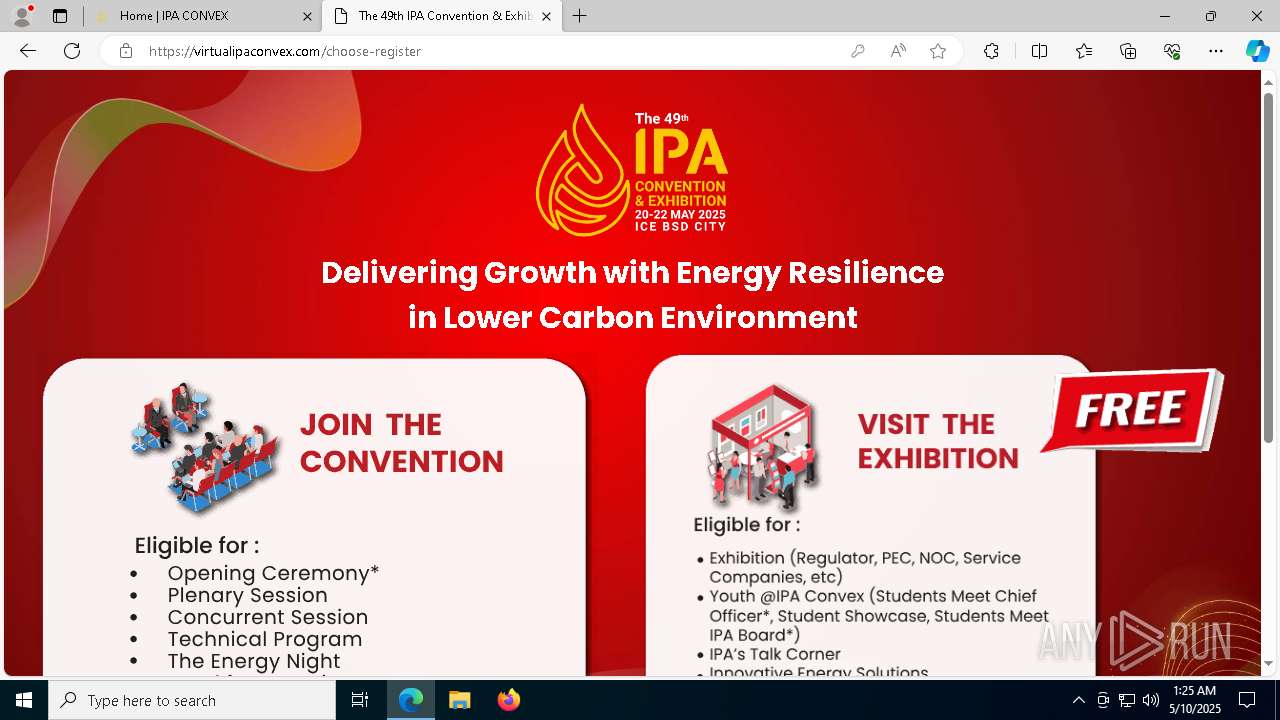Click The Energy Night list item
The width and height of the screenshot is (1280, 720).
[253, 661]
